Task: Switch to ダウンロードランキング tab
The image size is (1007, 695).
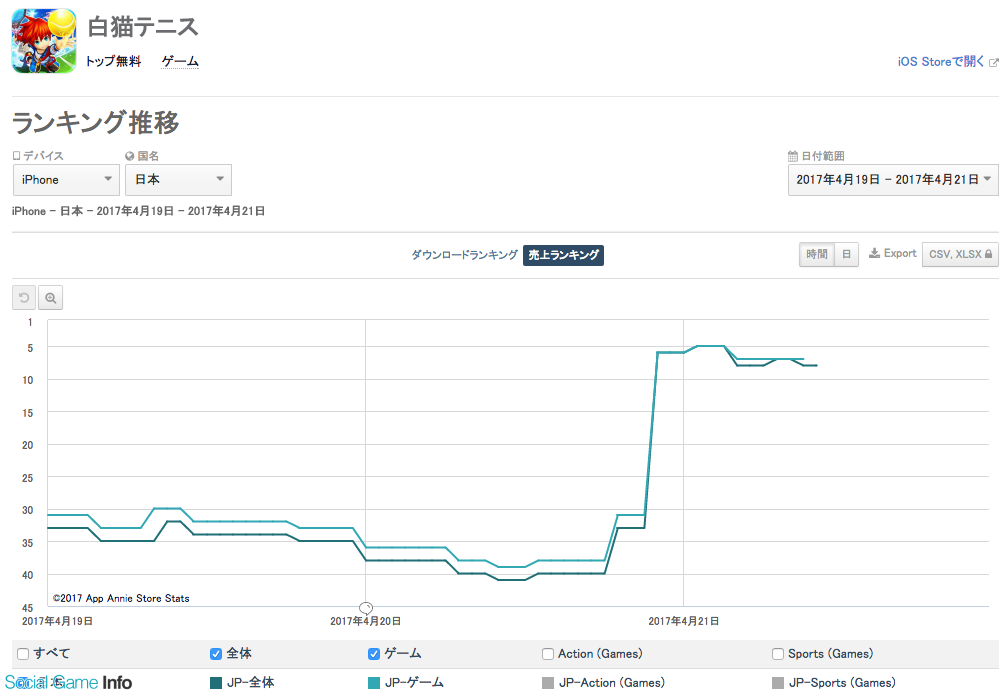Action: coord(464,255)
